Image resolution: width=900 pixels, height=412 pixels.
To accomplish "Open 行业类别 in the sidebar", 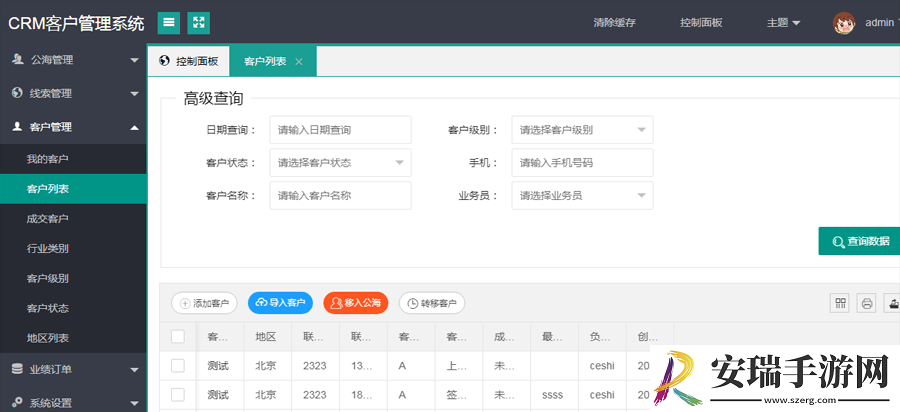I will coord(73,248).
